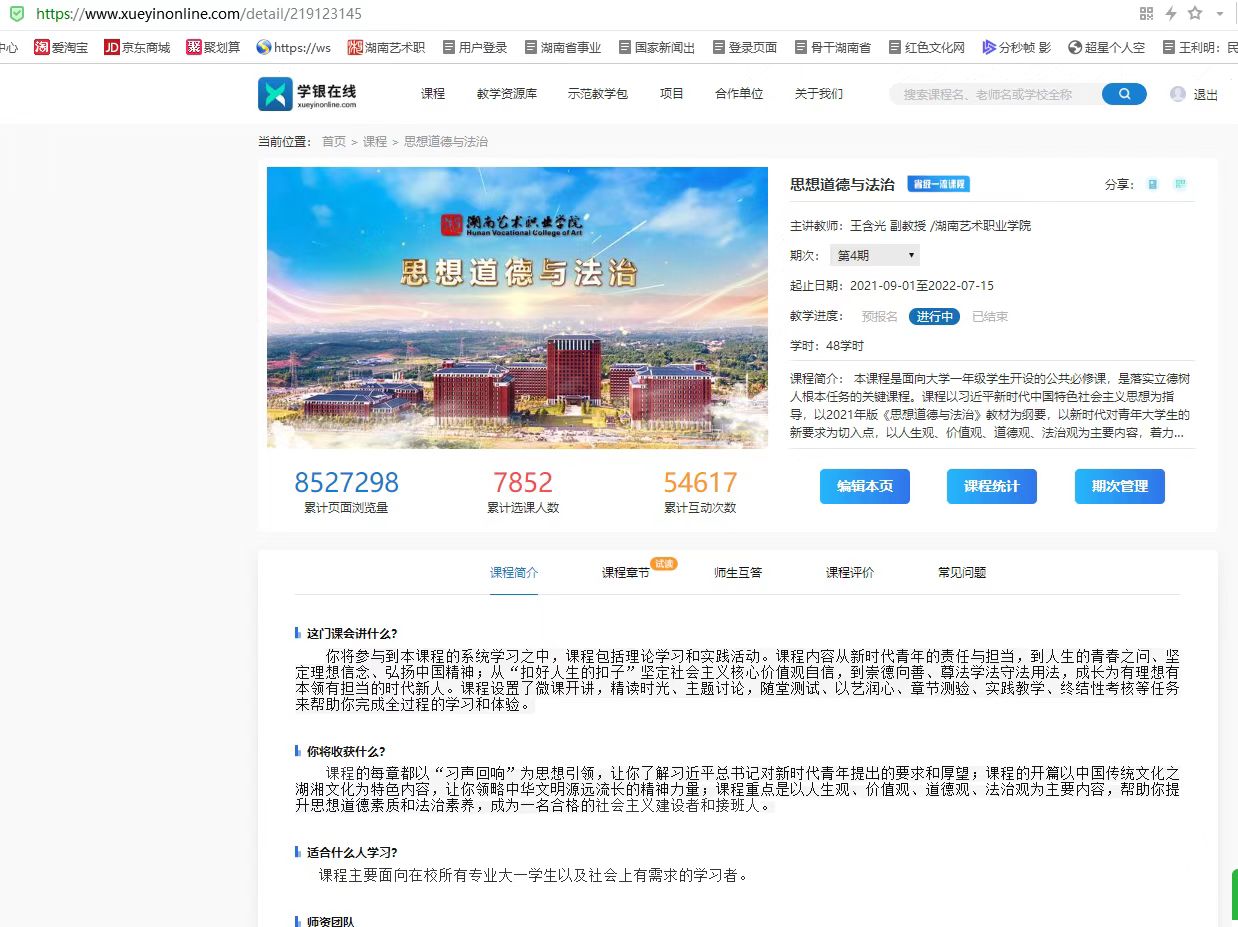
Task: Click the QR code icon in address bar
Action: [1146, 14]
